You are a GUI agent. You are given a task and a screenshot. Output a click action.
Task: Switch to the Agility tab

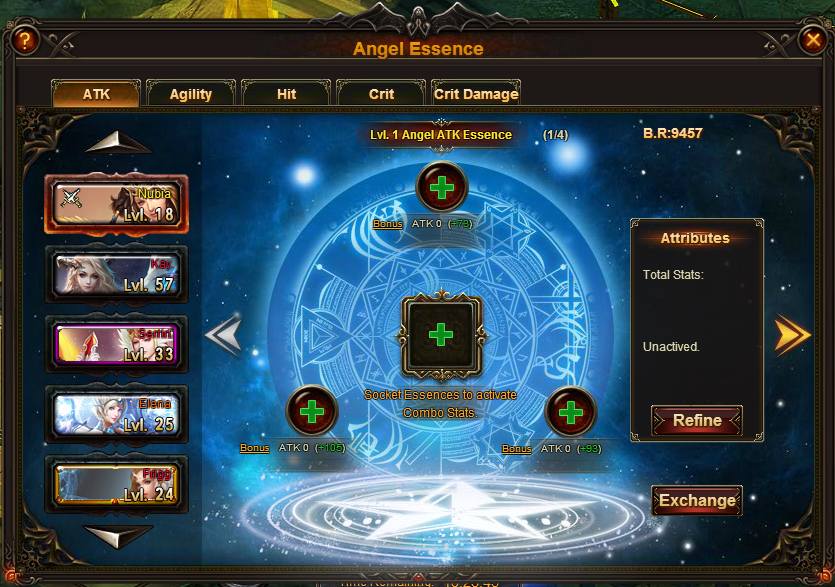(x=191, y=94)
